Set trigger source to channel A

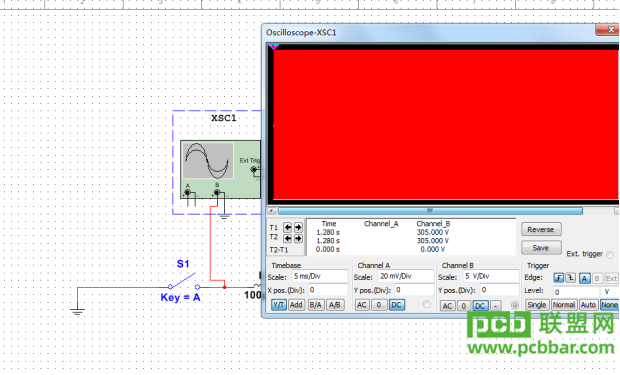coord(584,278)
